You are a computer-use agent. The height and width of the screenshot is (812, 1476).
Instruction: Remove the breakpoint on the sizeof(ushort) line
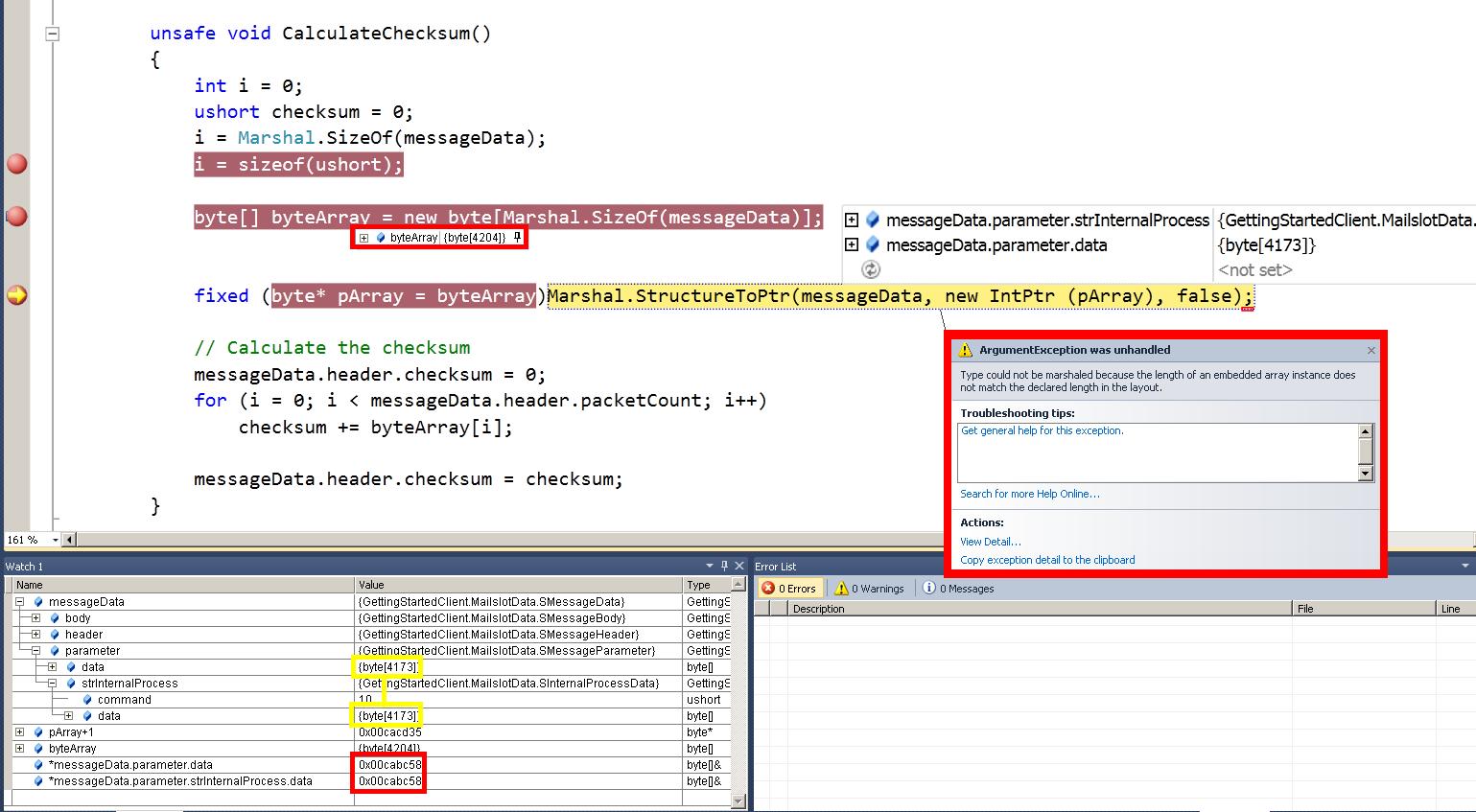click(x=16, y=164)
